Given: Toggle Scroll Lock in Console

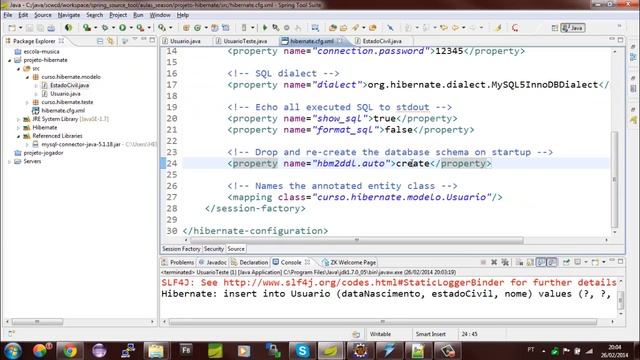Looking at the screenshot, I should (x=530, y=262).
